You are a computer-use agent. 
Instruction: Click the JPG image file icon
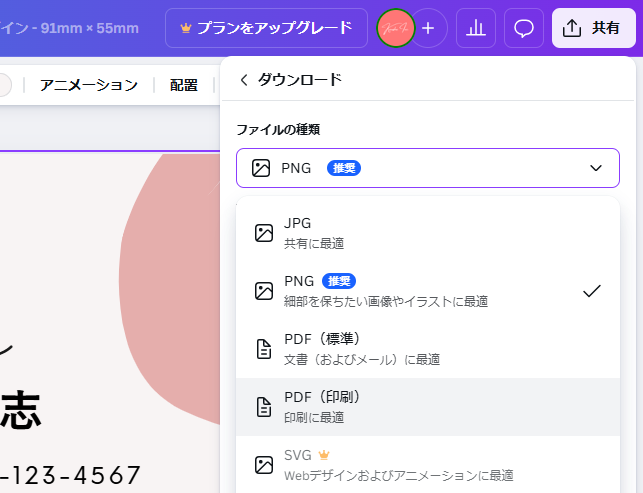(x=264, y=233)
